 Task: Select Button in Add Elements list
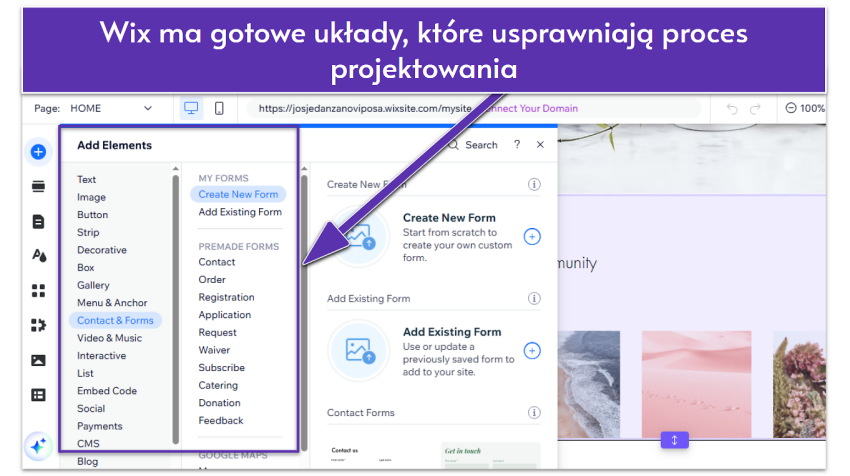[x=92, y=215]
